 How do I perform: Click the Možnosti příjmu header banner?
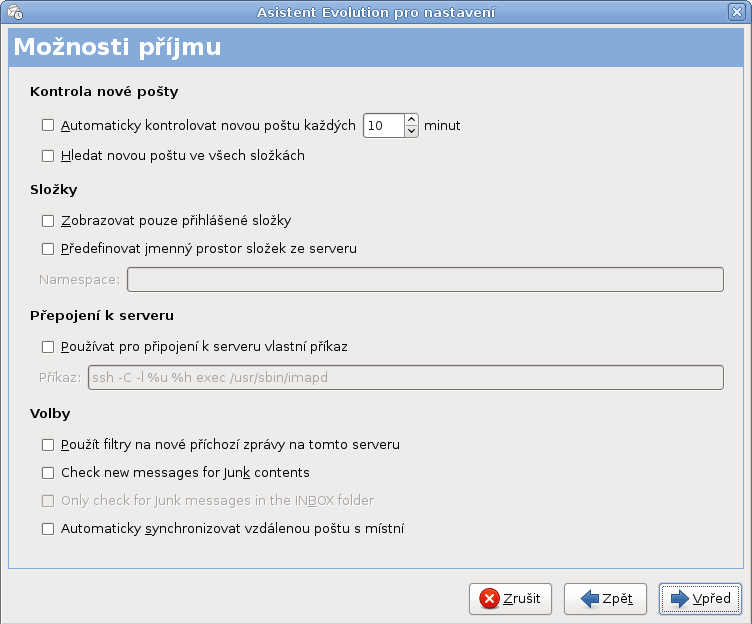(x=376, y=47)
